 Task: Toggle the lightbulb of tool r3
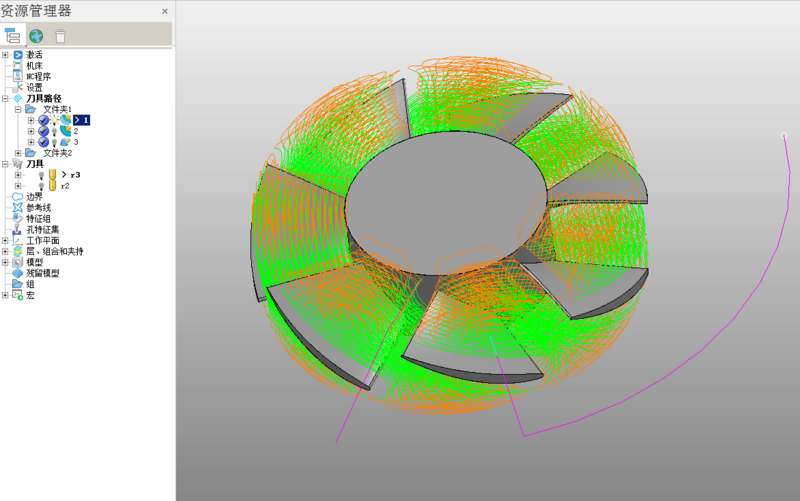coord(42,175)
